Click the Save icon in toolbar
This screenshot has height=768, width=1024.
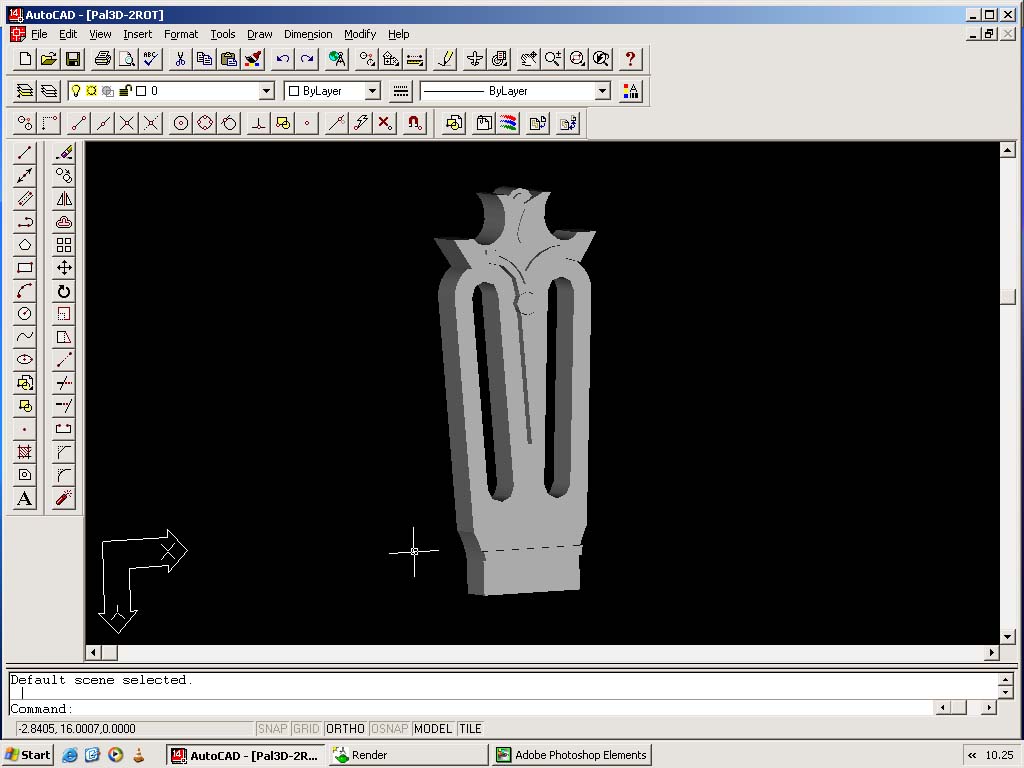tap(73, 59)
